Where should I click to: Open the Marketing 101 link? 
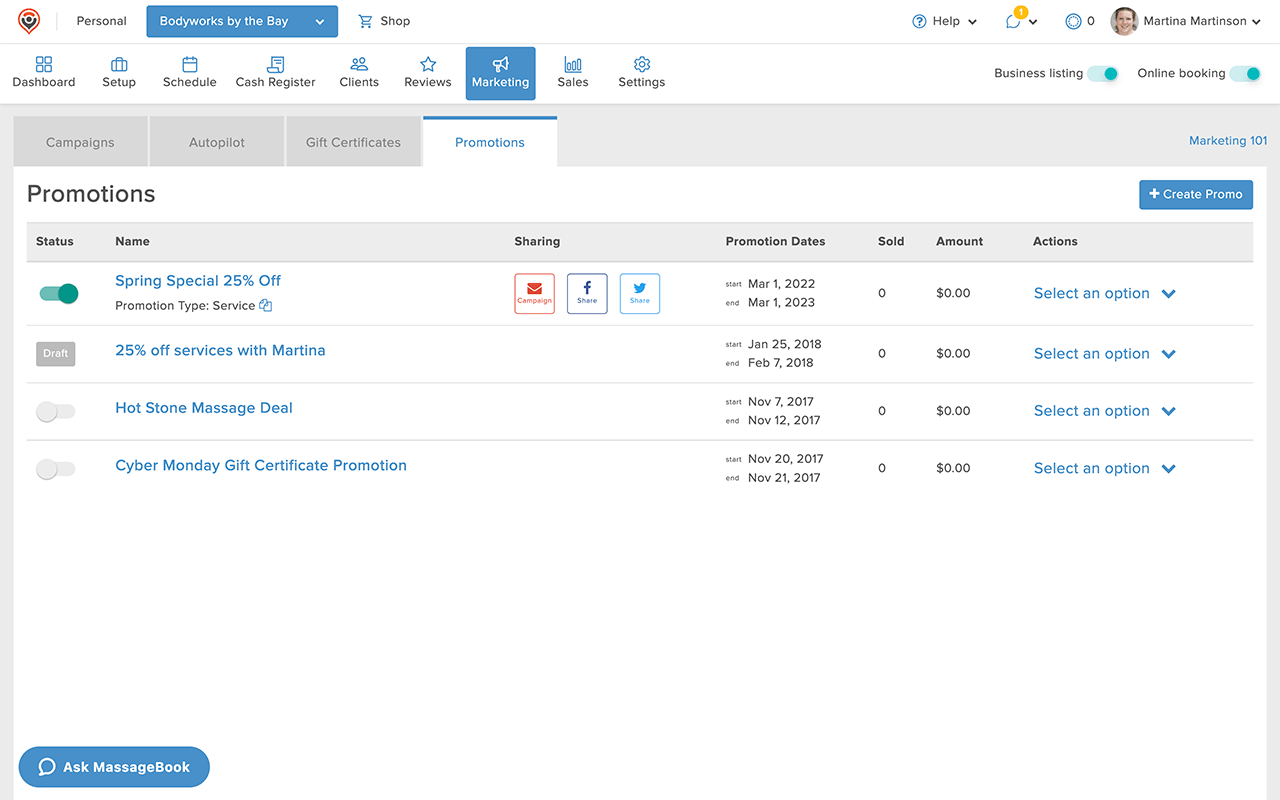tap(1227, 141)
